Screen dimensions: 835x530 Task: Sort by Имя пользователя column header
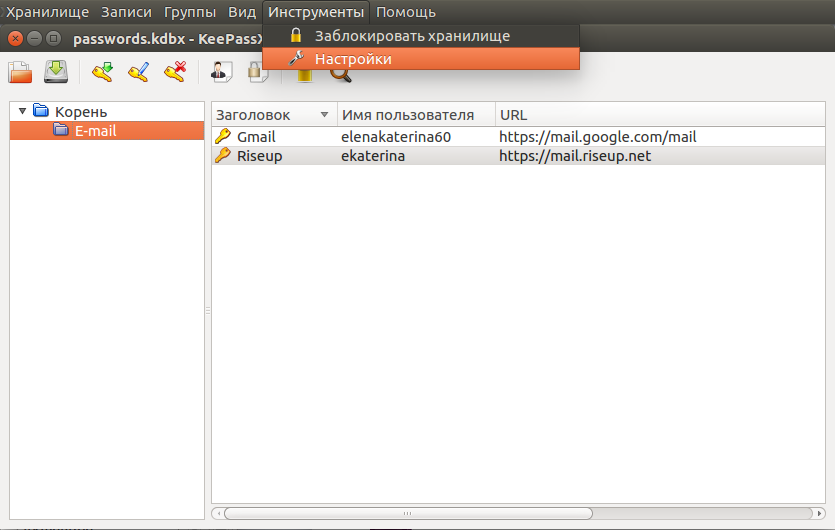pos(416,115)
